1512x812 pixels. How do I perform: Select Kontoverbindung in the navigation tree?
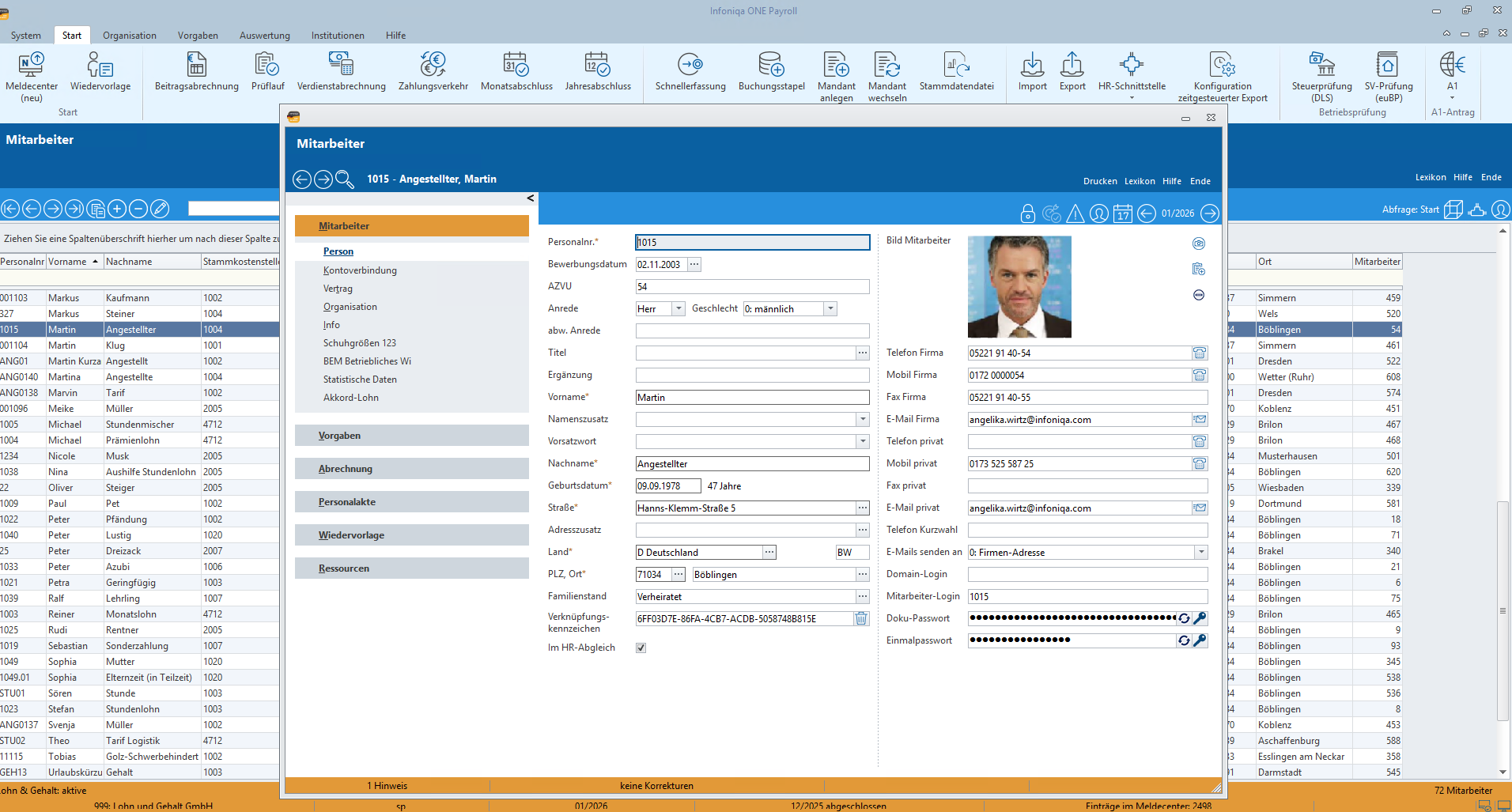pos(360,270)
